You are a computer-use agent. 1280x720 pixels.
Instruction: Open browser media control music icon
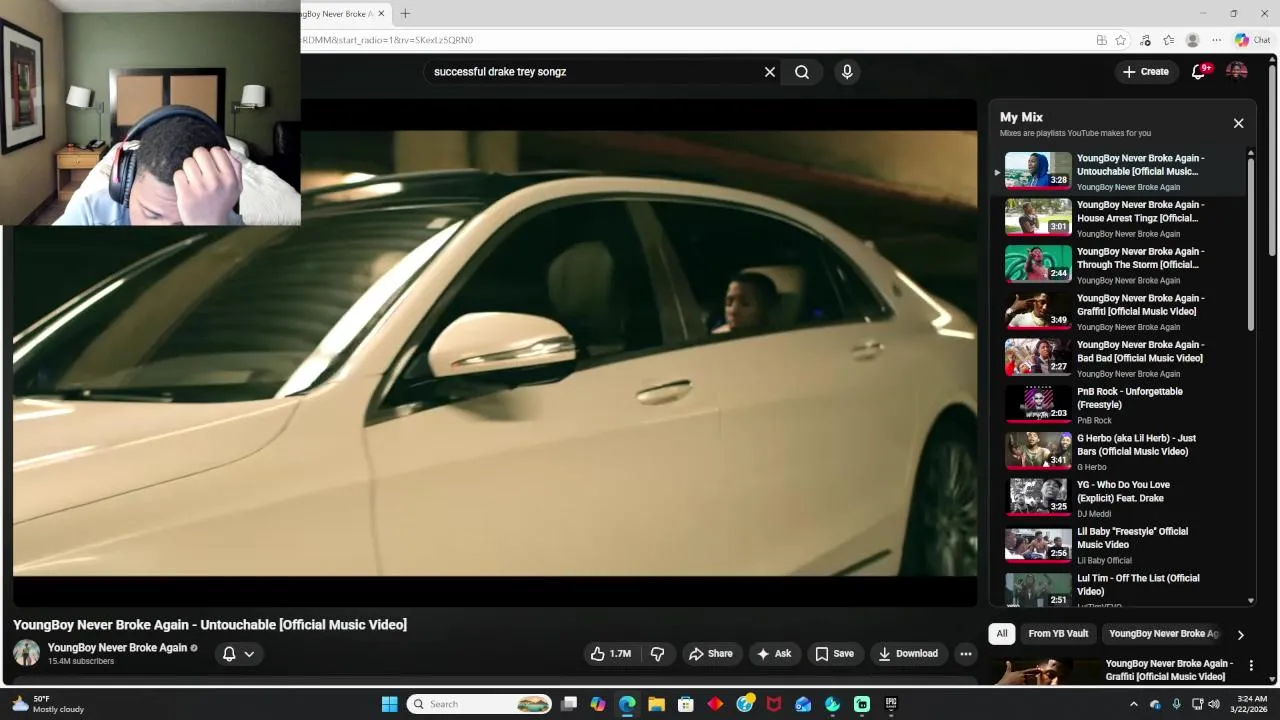click(1145, 40)
